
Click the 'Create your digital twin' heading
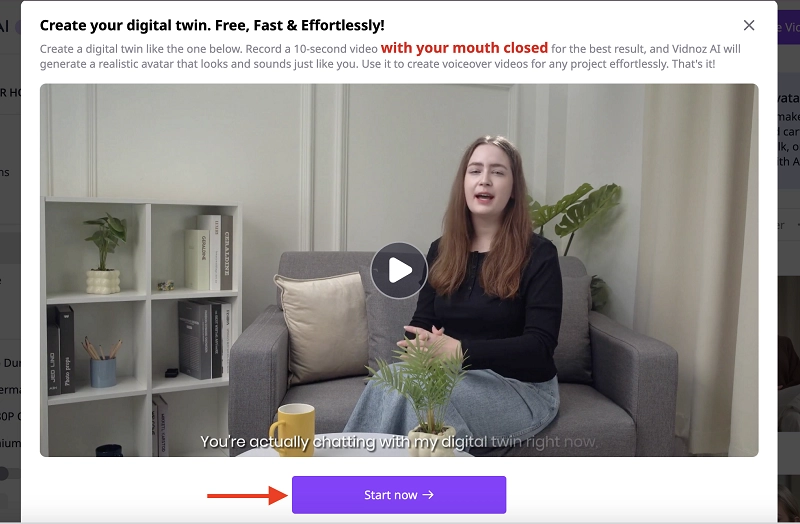[212, 25]
